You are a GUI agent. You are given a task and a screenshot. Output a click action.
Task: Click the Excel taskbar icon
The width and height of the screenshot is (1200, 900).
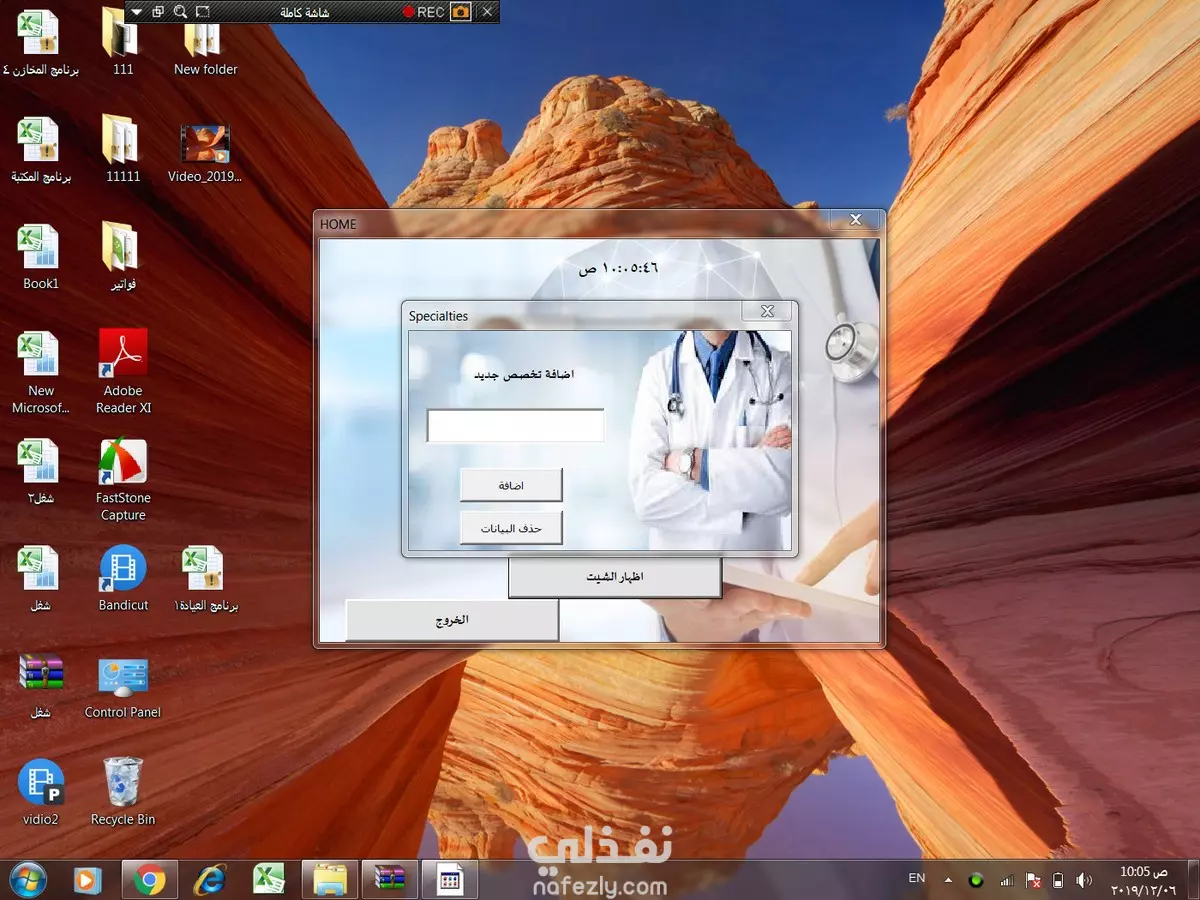coord(270,879)
